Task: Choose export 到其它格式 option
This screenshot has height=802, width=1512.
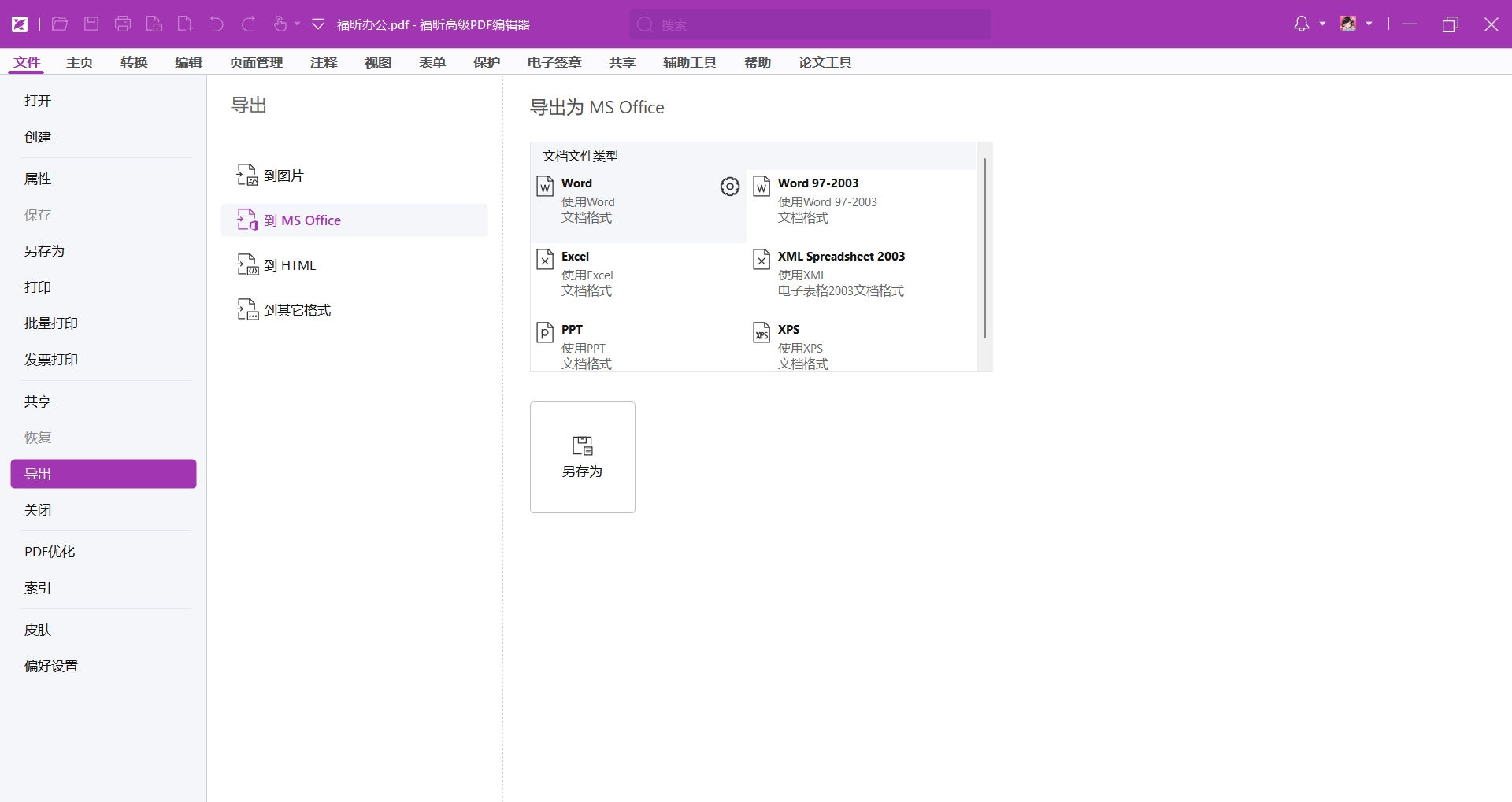Action: [354, 310]
